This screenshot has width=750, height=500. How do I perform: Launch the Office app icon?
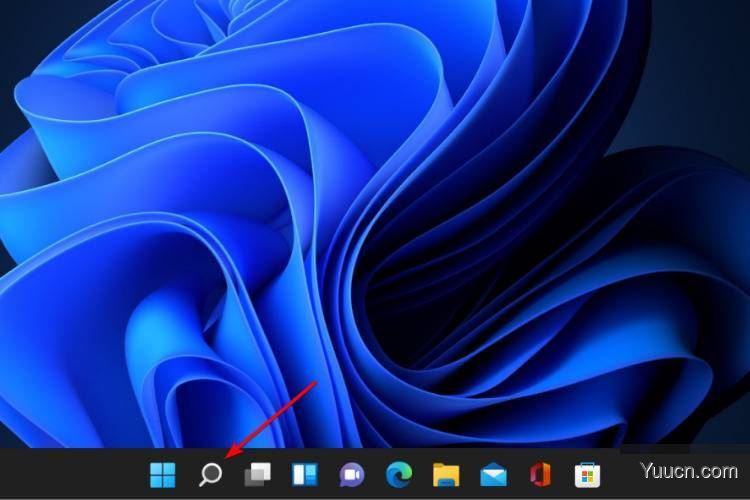point(540,475)
